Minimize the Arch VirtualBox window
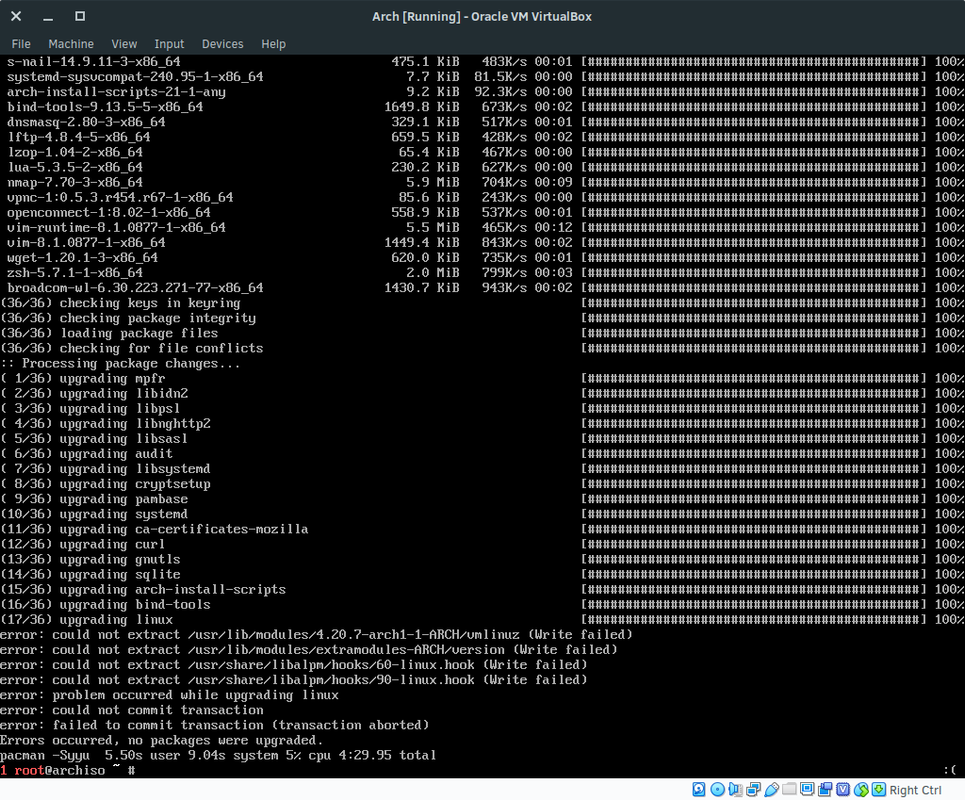Image resolution: width=965 pixels, height=800 pixels. pos(48,17)
